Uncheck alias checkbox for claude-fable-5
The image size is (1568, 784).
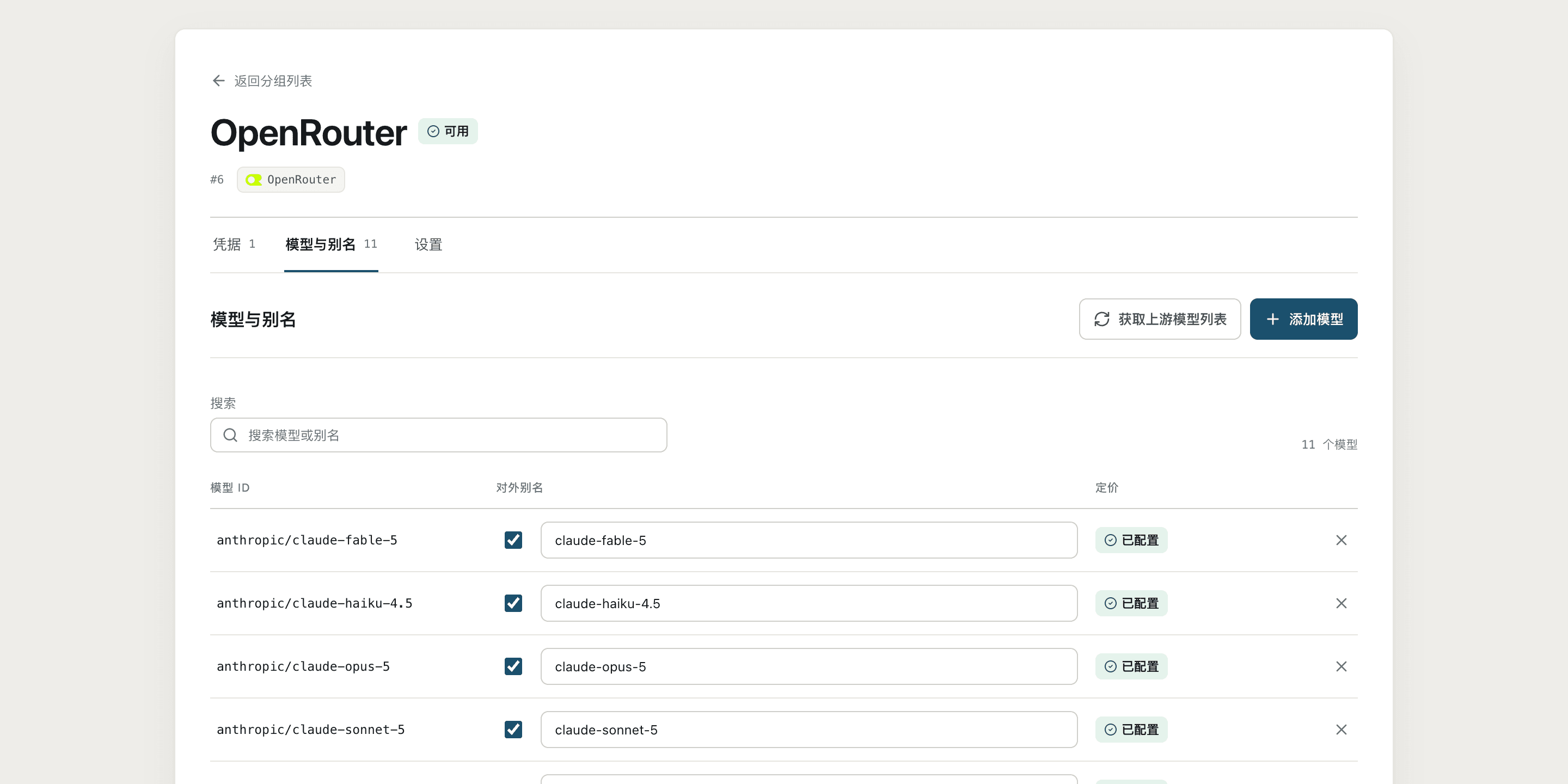tap(513, 540)
